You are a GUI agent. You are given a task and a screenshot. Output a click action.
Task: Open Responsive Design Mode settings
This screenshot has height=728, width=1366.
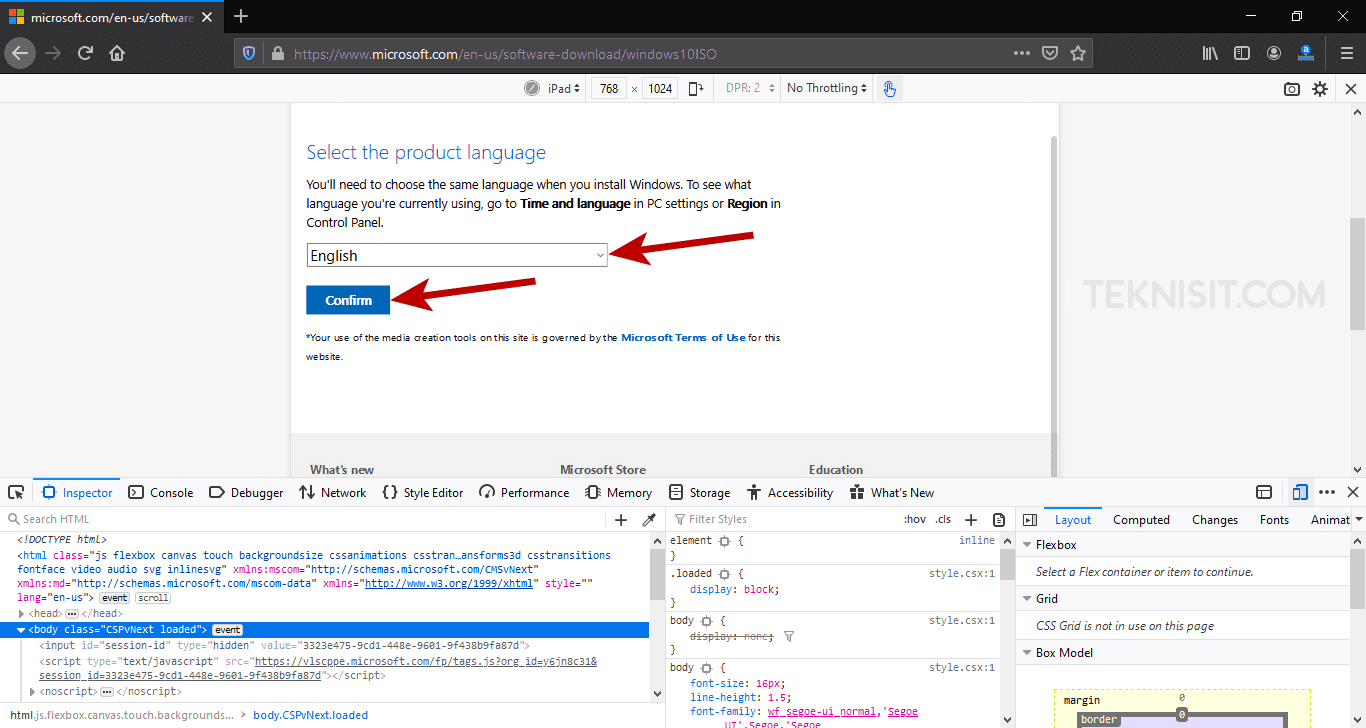coord(1320,89)
